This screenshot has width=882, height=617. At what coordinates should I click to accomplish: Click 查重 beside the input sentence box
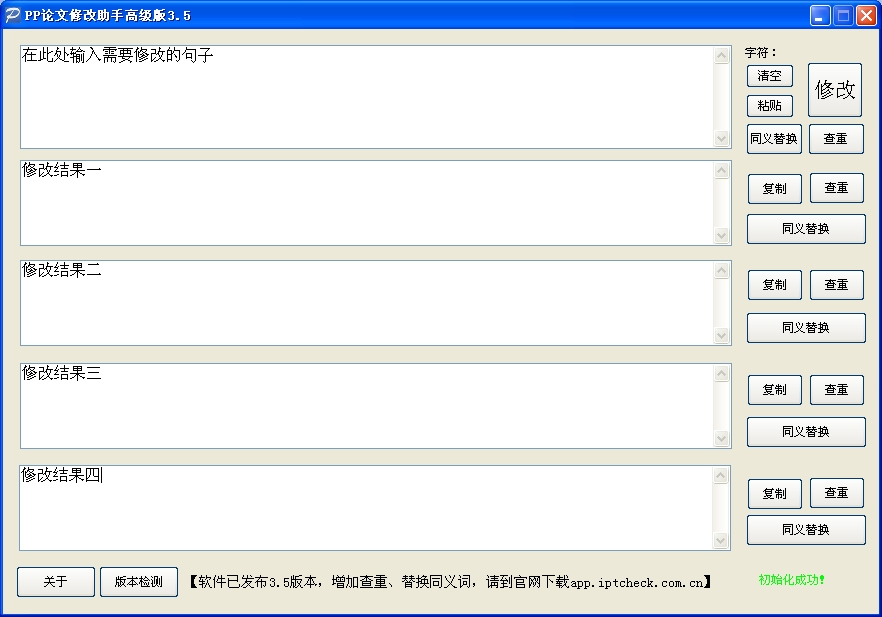[x=836, y=139]
